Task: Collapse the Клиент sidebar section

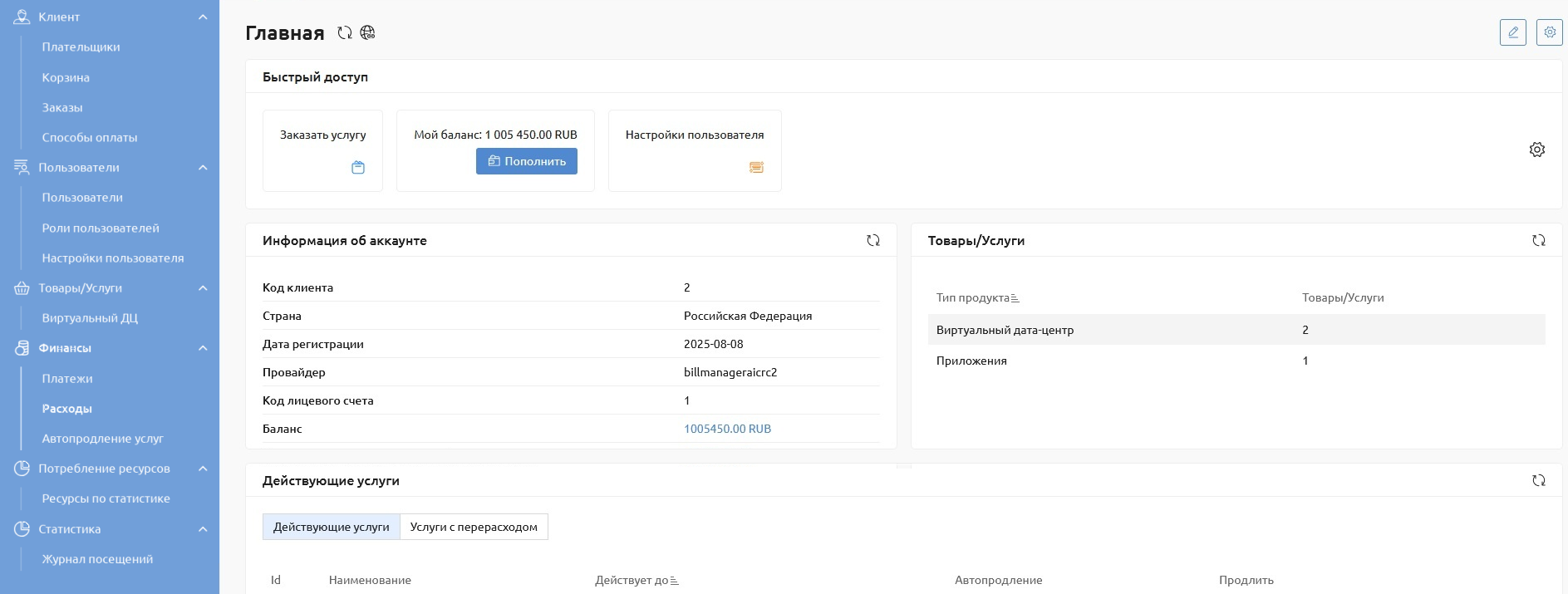Action: click(203, 17)
